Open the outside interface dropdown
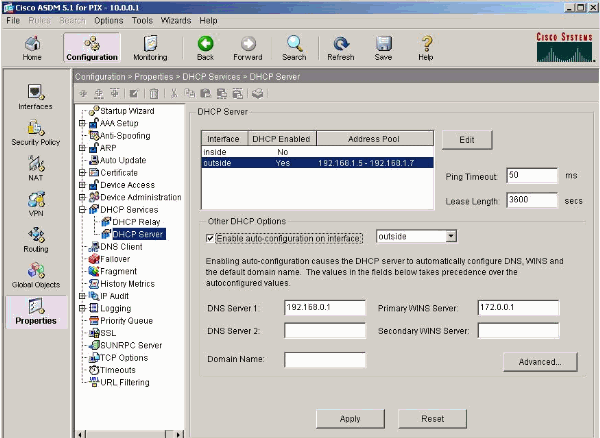 [451, 236]
